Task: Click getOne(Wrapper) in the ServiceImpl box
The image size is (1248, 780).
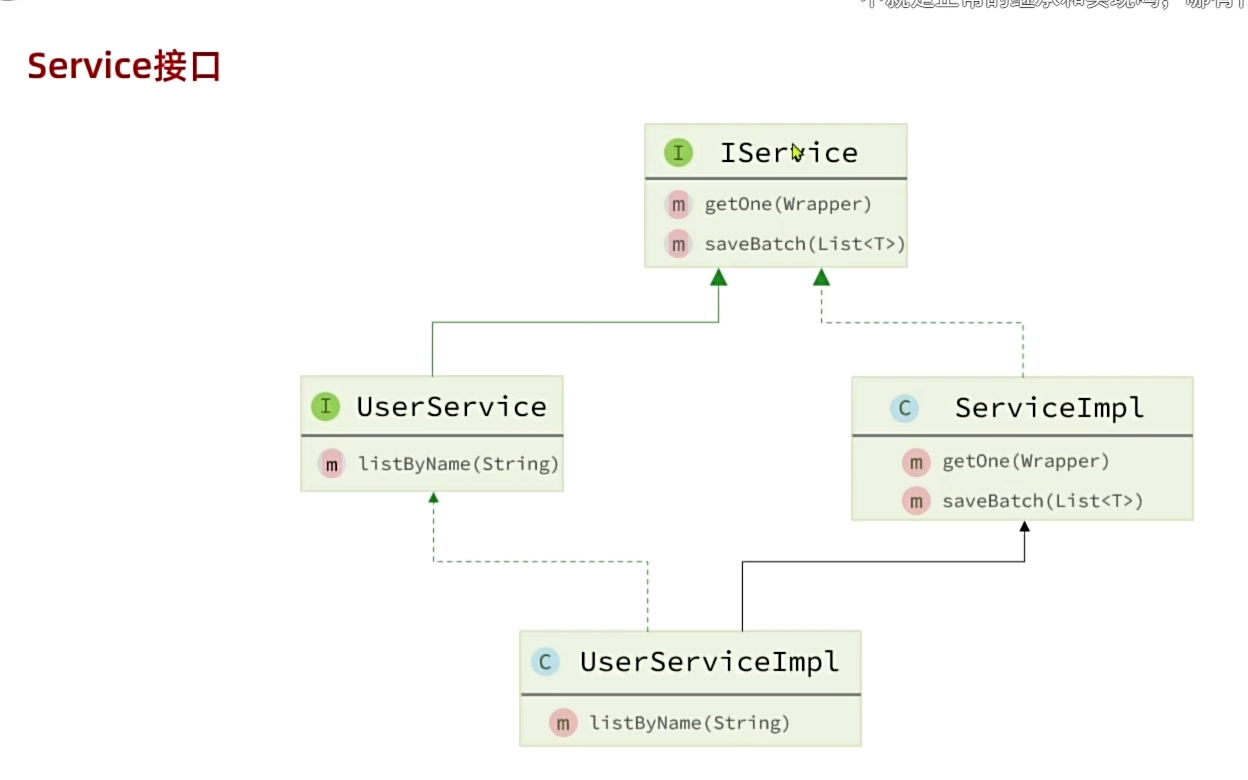Action: click(x=1026, y=462)
